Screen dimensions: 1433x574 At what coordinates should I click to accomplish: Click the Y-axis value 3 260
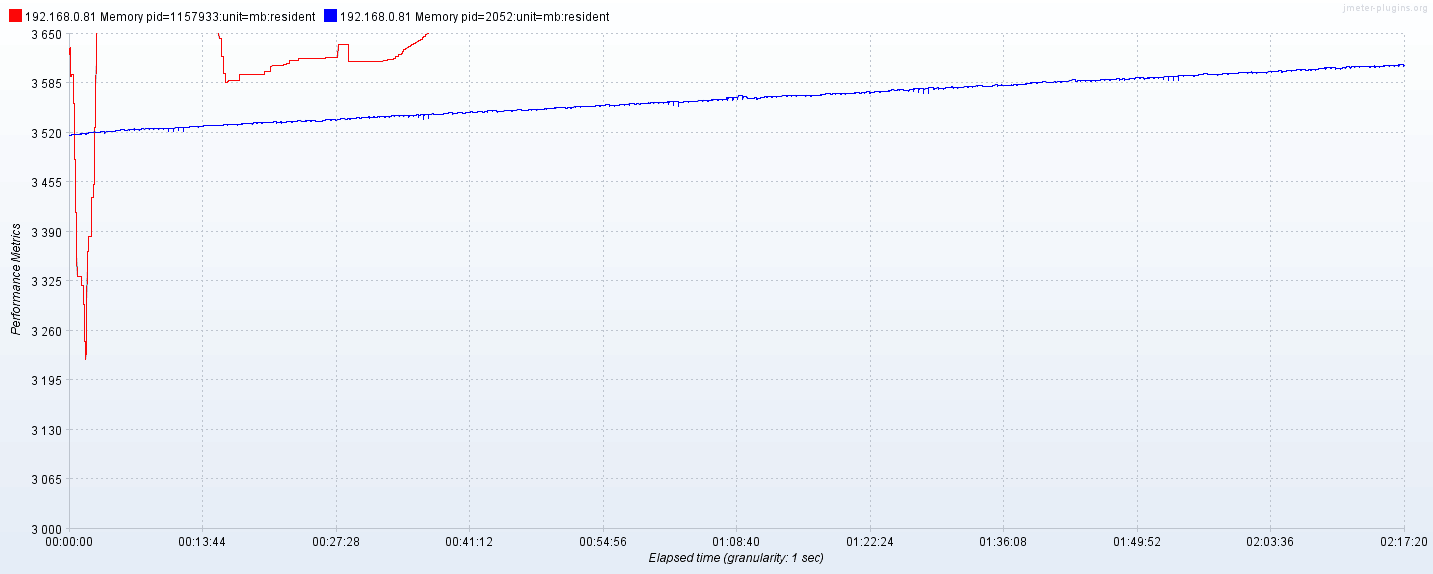(47, 331)
